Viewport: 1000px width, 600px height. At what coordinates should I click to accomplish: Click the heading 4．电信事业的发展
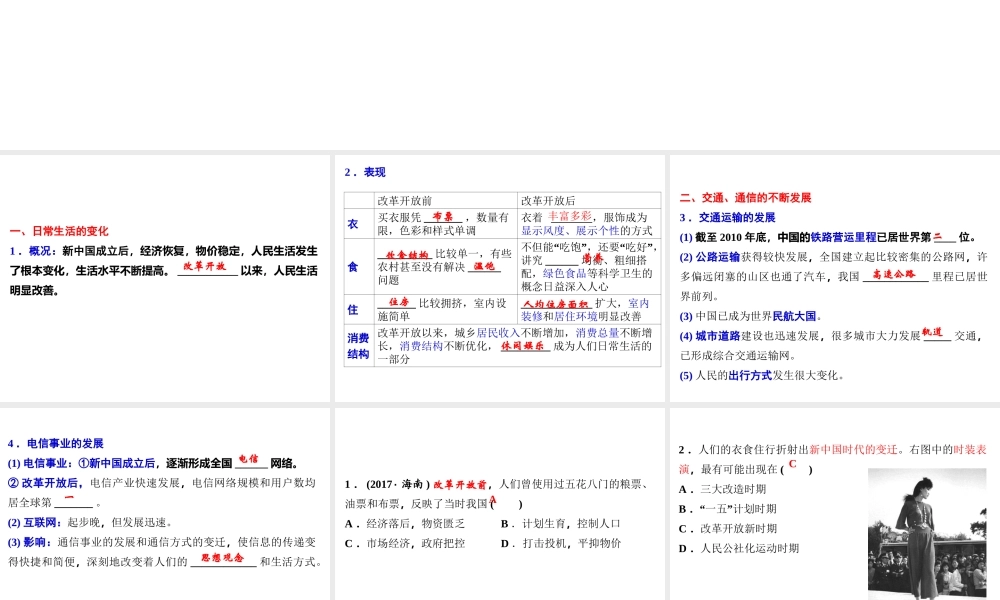click(x=55, y=443)
